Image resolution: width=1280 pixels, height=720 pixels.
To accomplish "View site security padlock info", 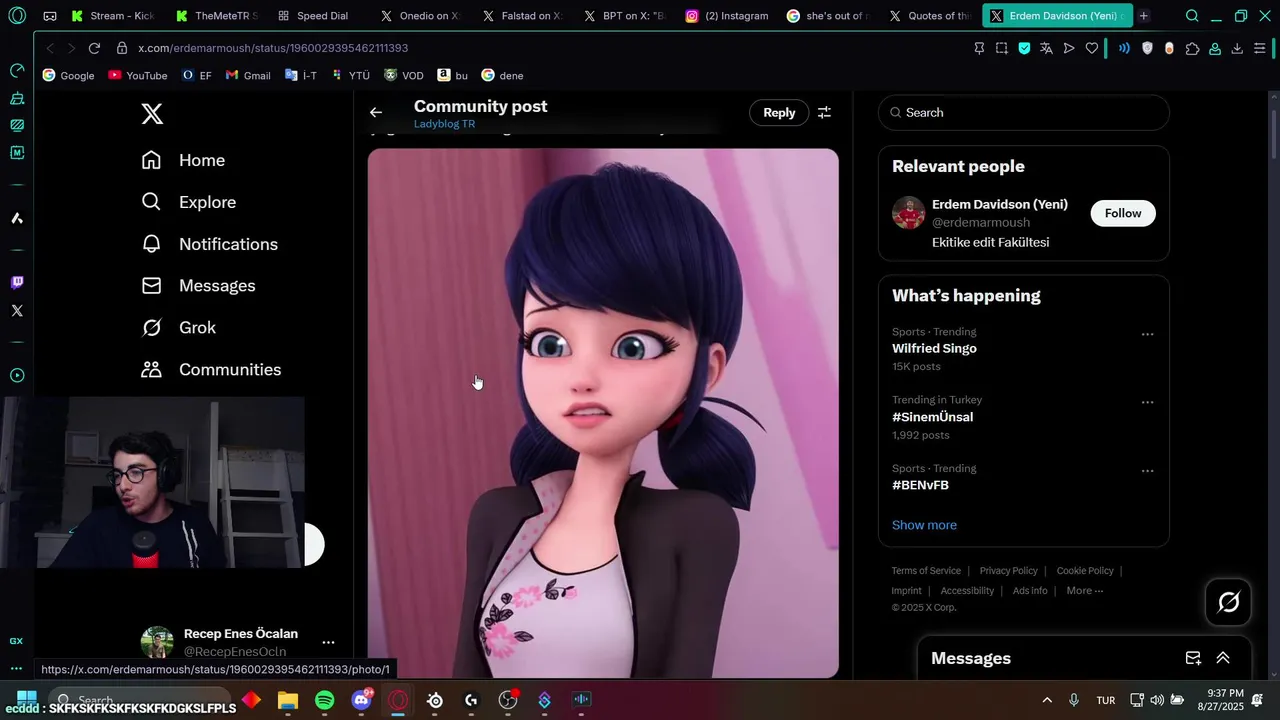I will 121,48.
